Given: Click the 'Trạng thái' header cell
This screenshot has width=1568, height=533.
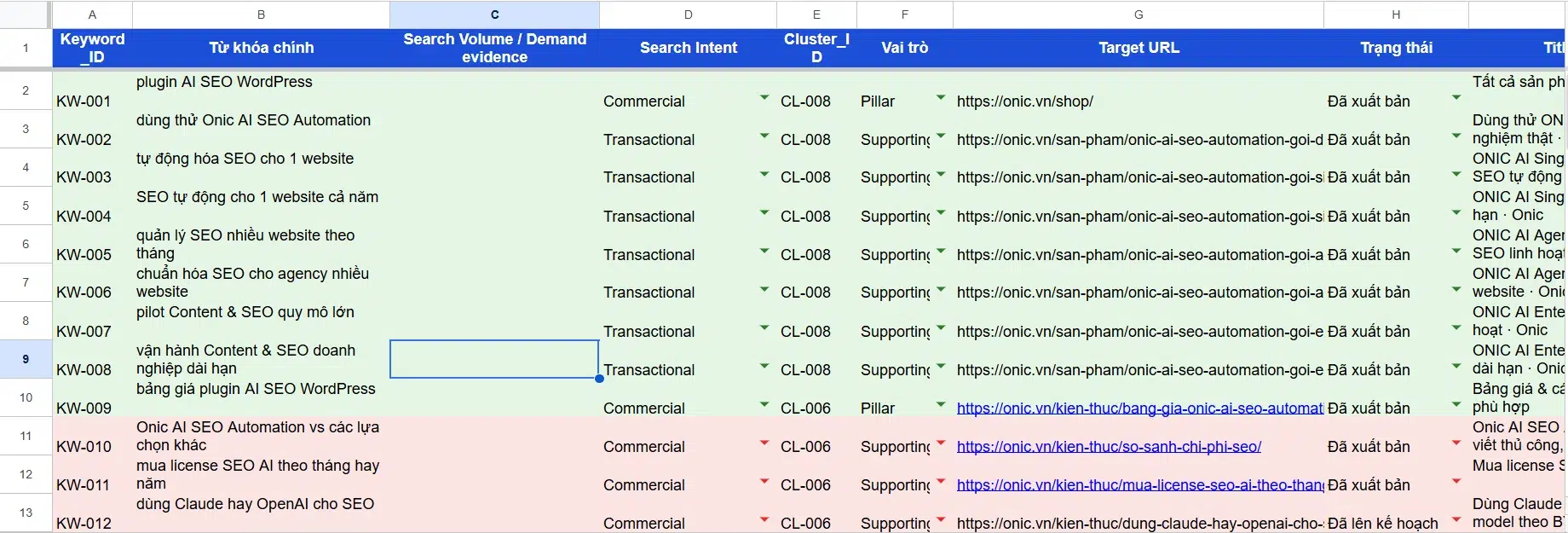Looking at the screenshot, I should pos(1396,48).
